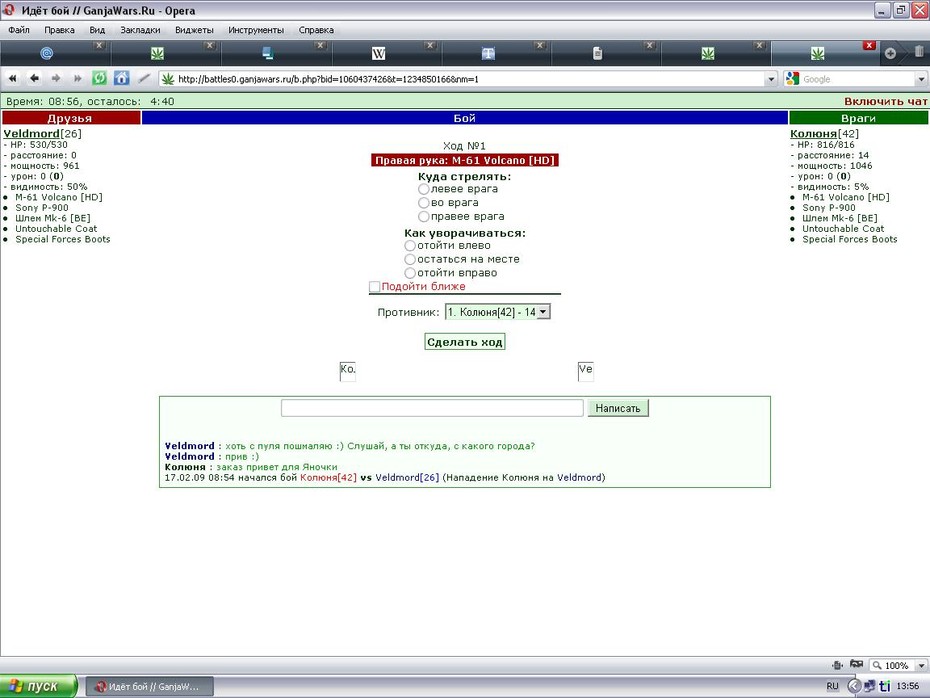Open the Справка menu
Image resolution: width=930 pixels, height=698 pixels.
316,30
